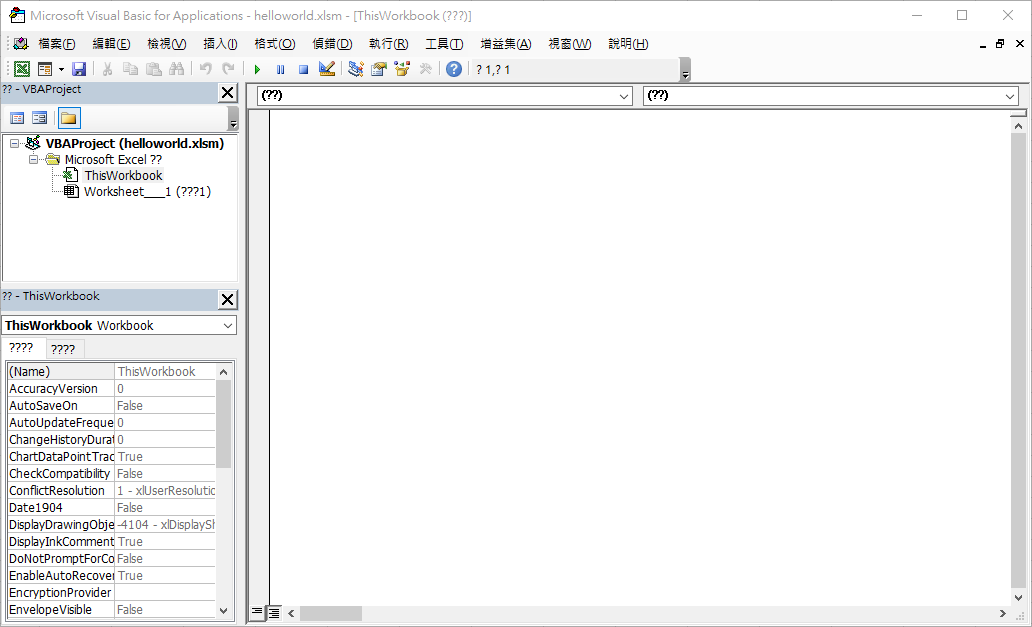
Task: Click the Reset (stop) square icon
Action: point(303,69)
